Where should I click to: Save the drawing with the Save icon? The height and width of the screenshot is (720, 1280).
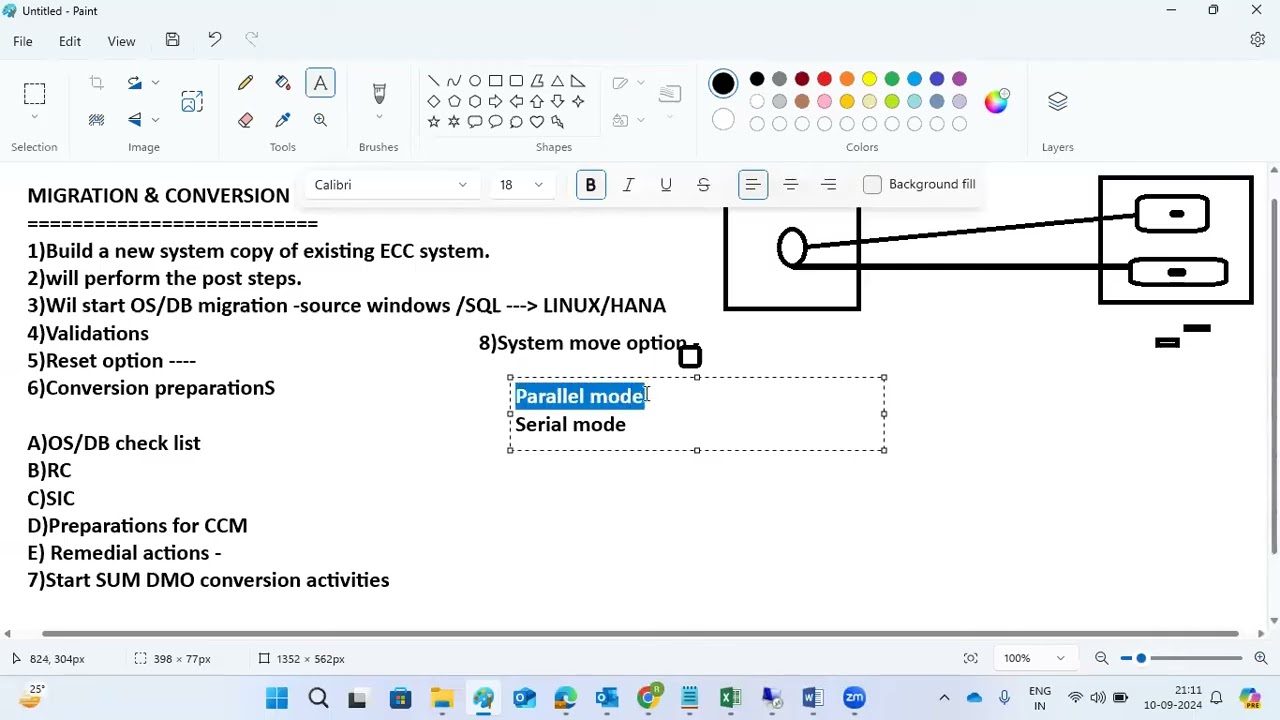[172, 41]
